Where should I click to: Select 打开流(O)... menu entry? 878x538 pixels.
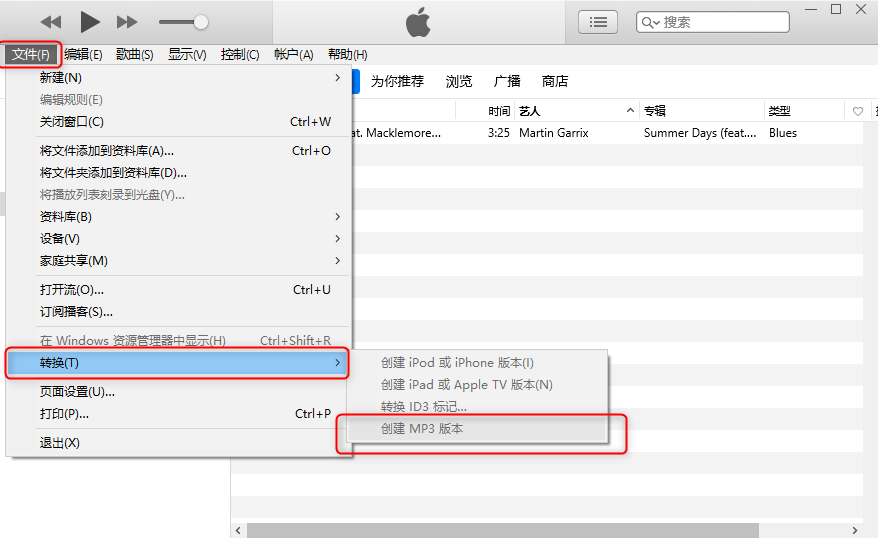(179, 290)
